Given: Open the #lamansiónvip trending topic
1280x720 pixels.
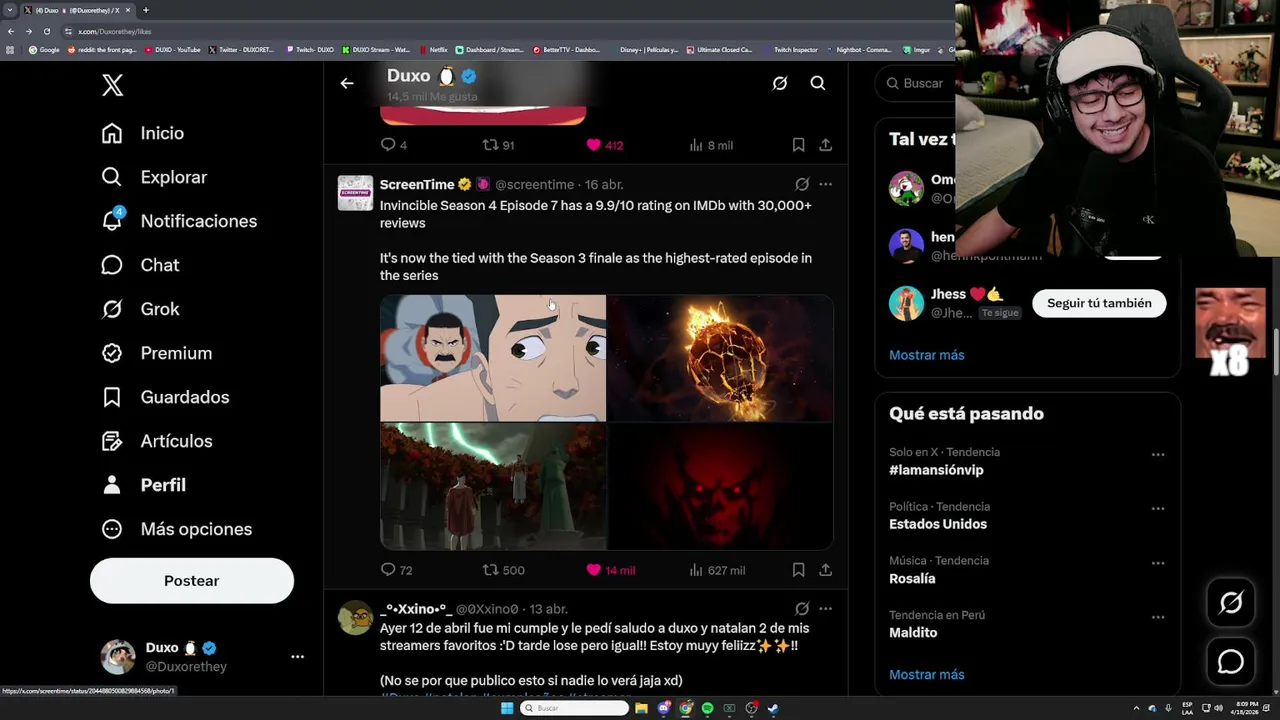Looking at the screenshot, I should [x=936, y=470].
